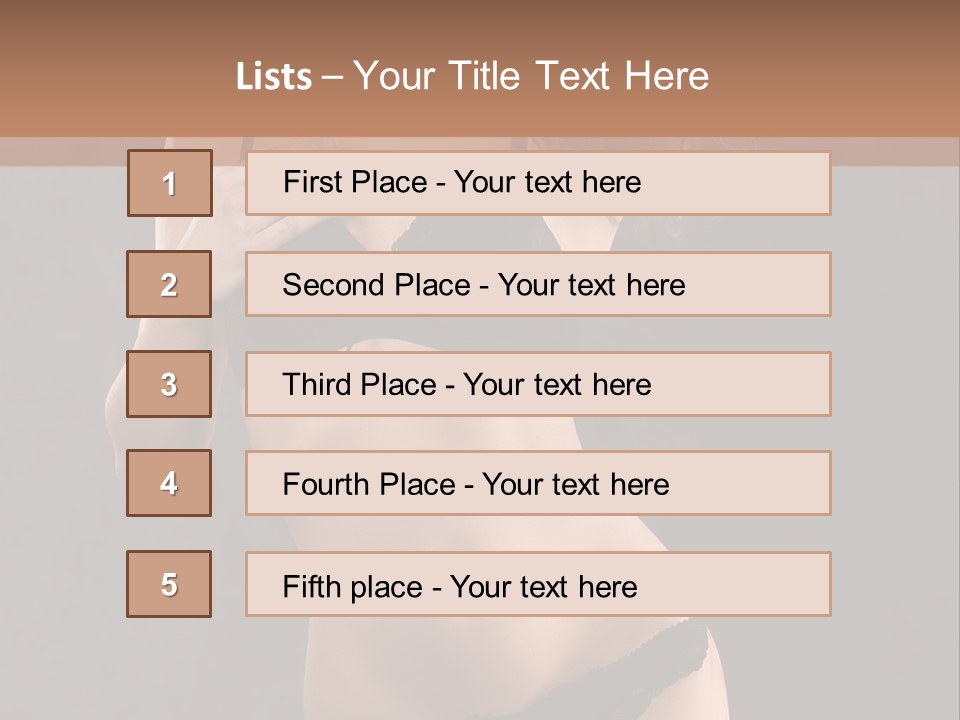Click "Your text here" in fifth list bar

[x=543, y=586]
